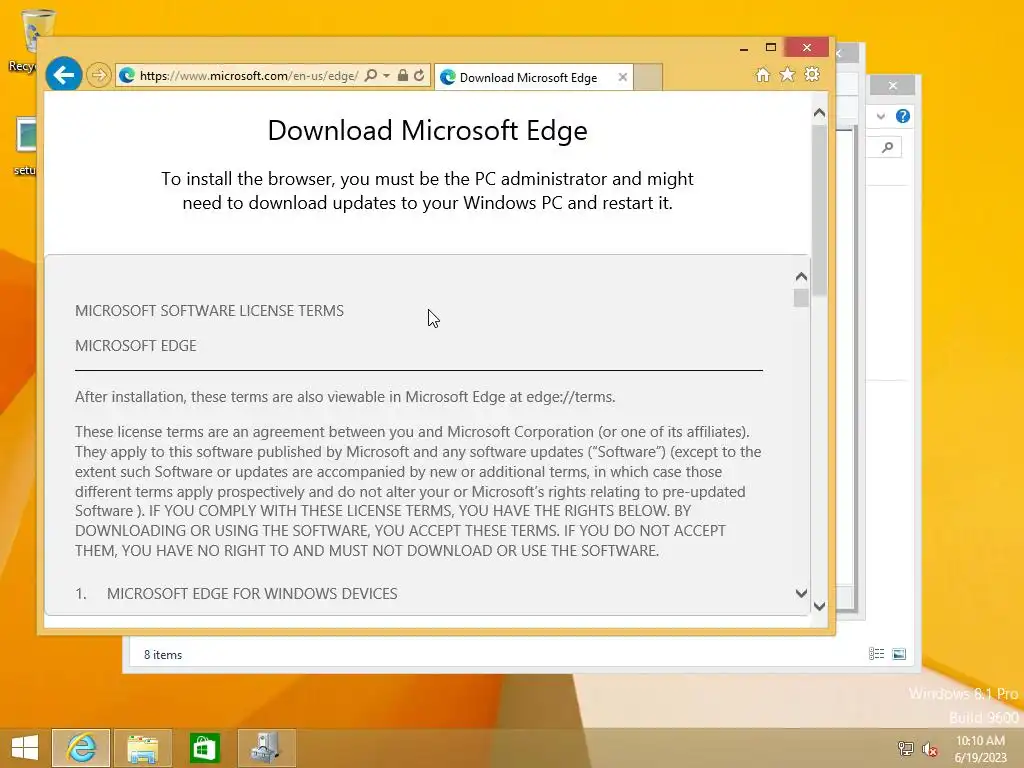Open File Explorer from the taskbar

coord(142,748)
